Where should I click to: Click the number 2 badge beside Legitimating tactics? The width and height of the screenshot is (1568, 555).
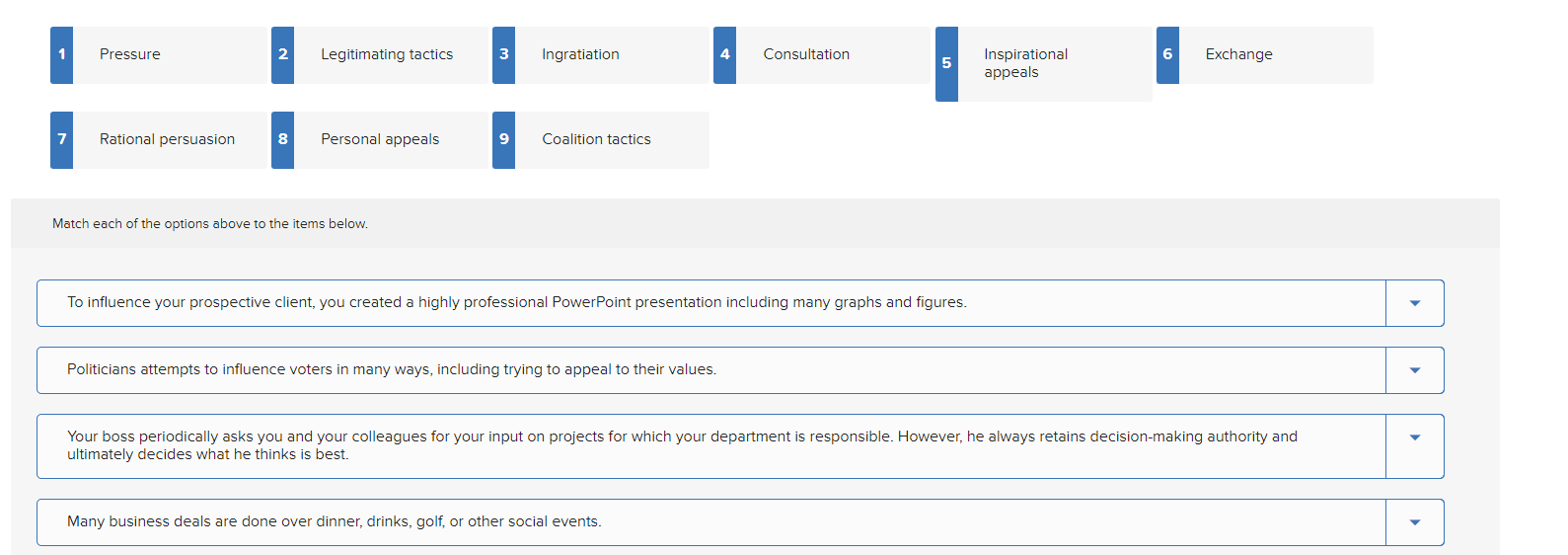click(282, 54)
